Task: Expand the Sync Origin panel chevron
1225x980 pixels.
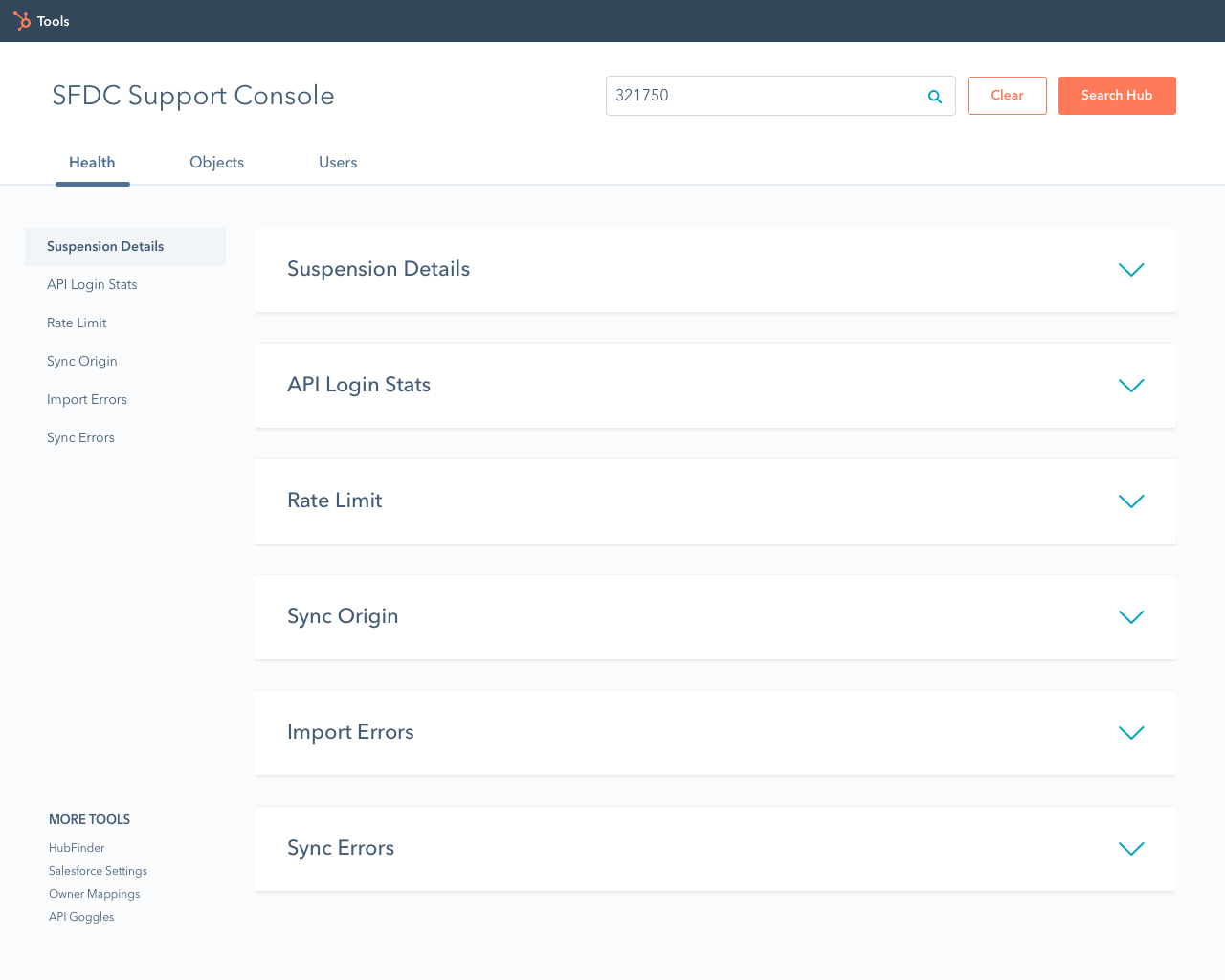Action: coord(1131,617)
